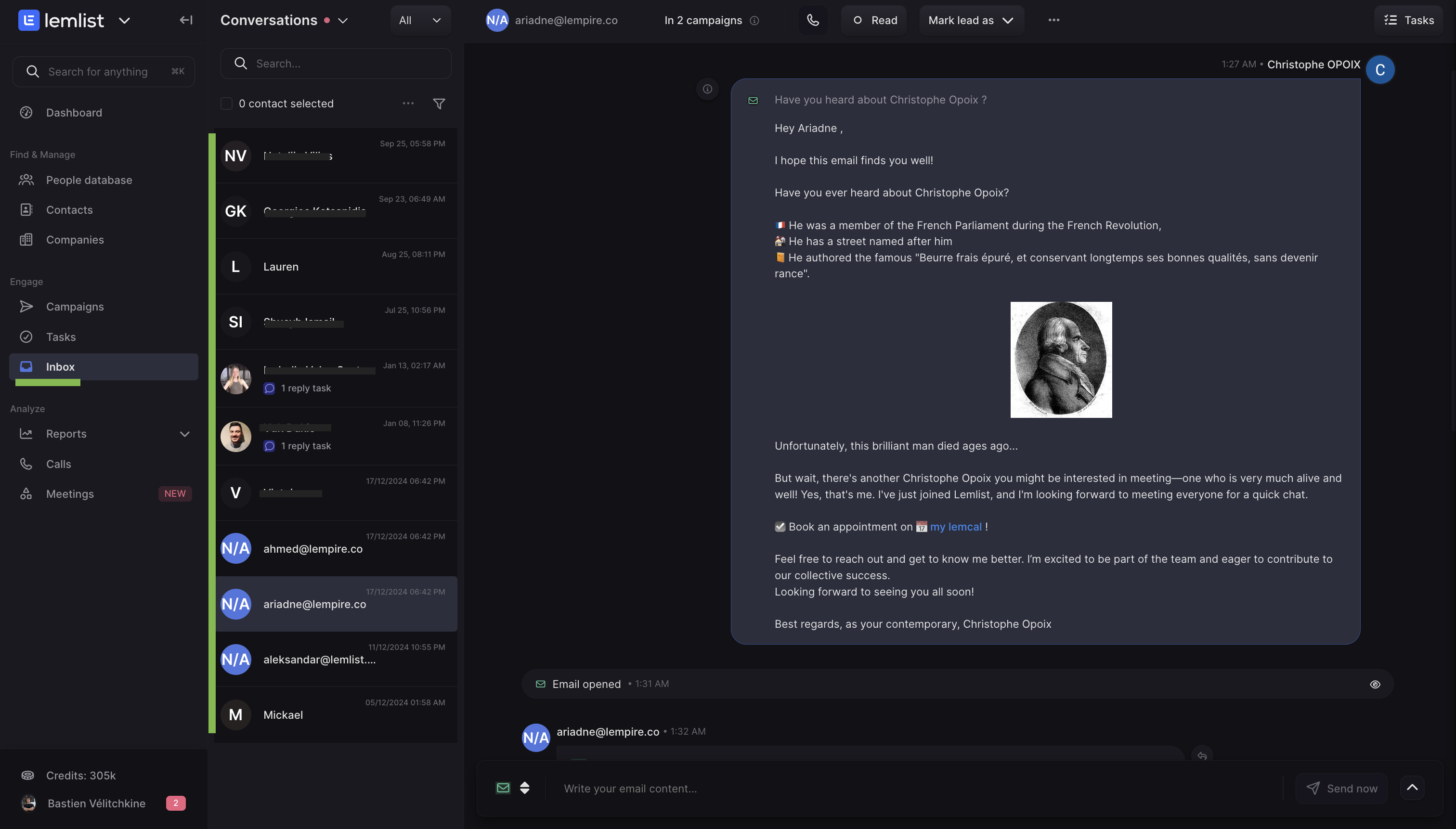Toggle the Read status button
The height and width of the screenshot is (829, 1456).
(x=874, y=21)
